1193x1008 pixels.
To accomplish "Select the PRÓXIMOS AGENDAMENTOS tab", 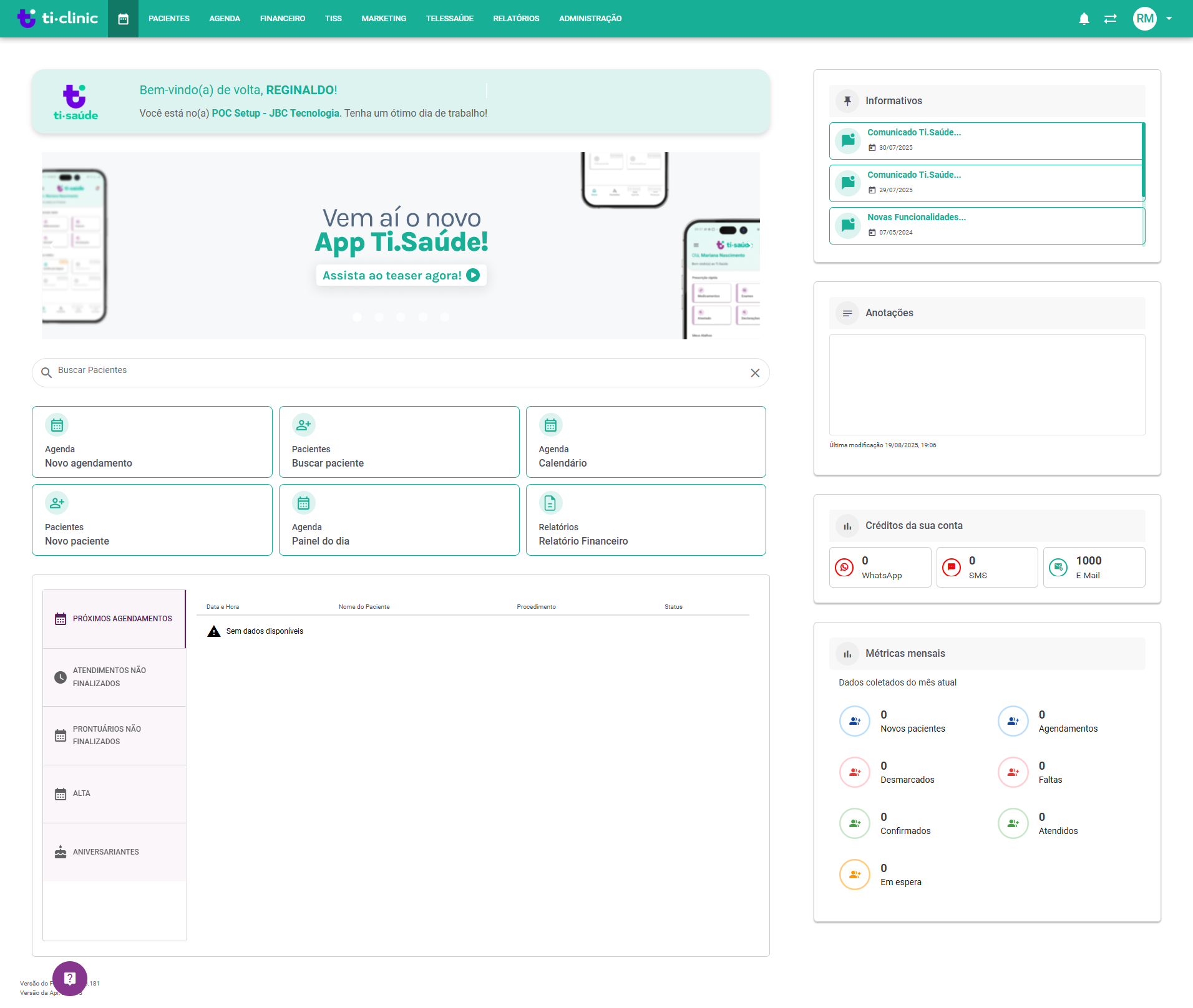I will point(114,619).
